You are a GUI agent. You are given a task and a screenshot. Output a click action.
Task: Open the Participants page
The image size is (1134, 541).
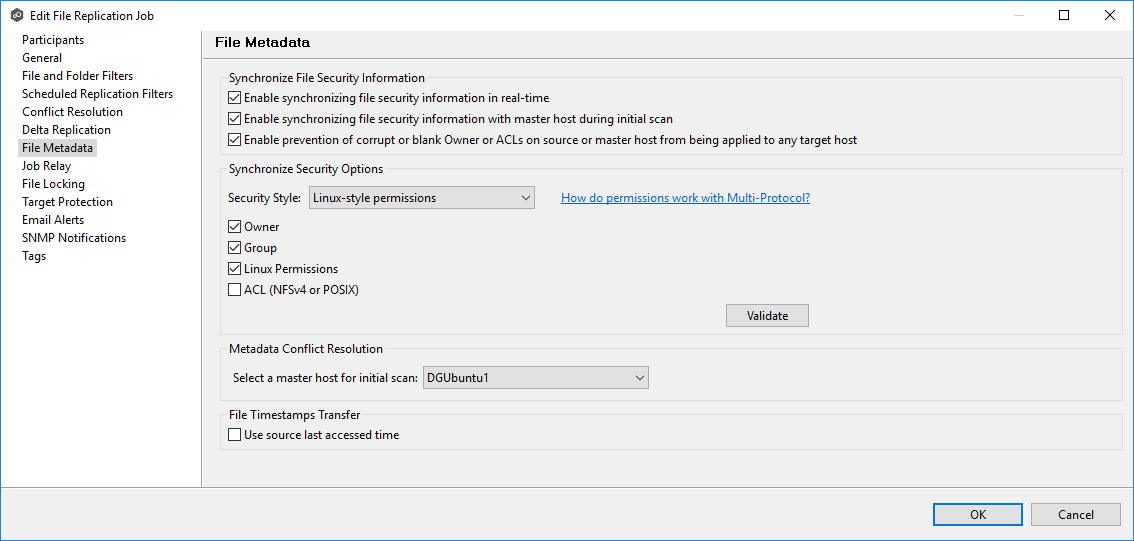(53, 40)
